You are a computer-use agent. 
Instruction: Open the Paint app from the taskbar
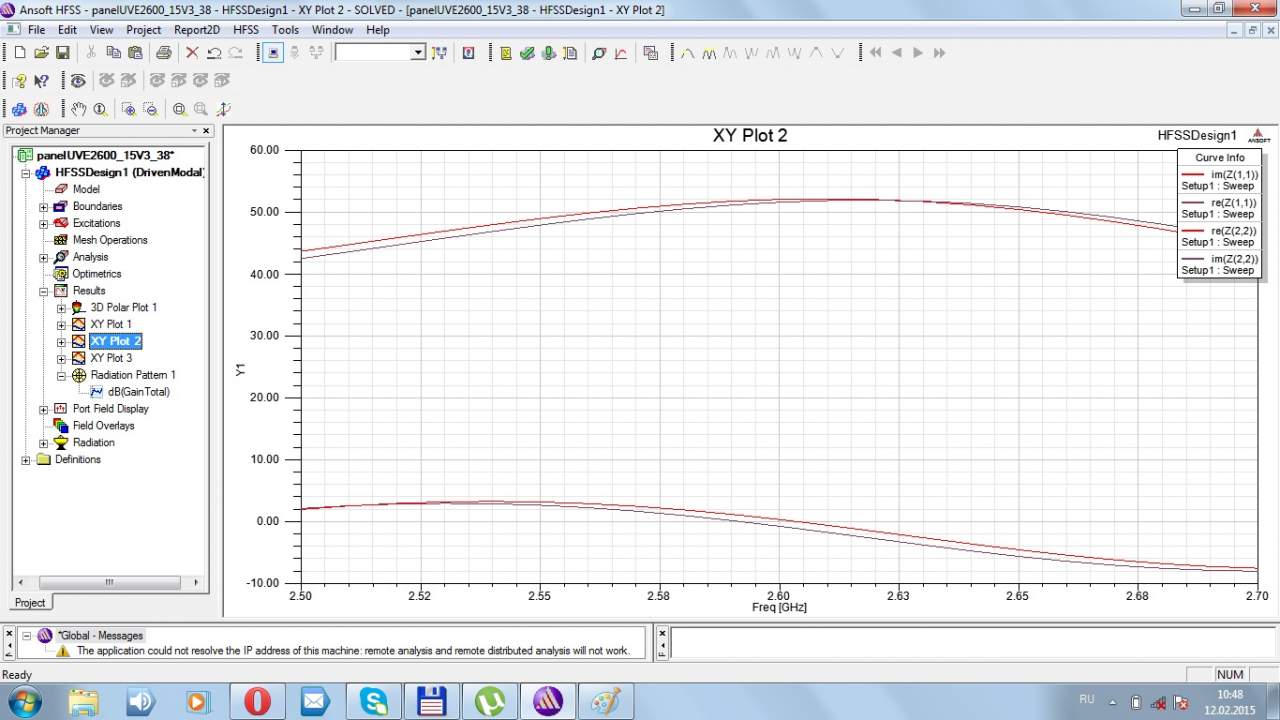tap(606, 701)
